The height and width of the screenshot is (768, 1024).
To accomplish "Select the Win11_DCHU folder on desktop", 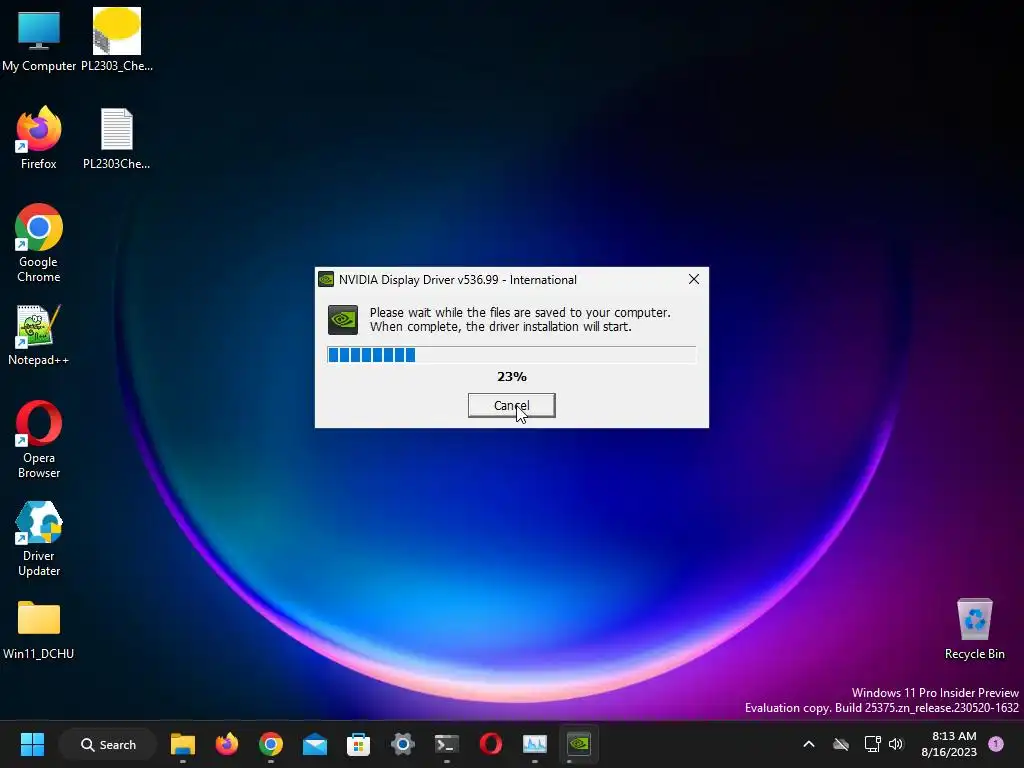I will tap(39, 630).
